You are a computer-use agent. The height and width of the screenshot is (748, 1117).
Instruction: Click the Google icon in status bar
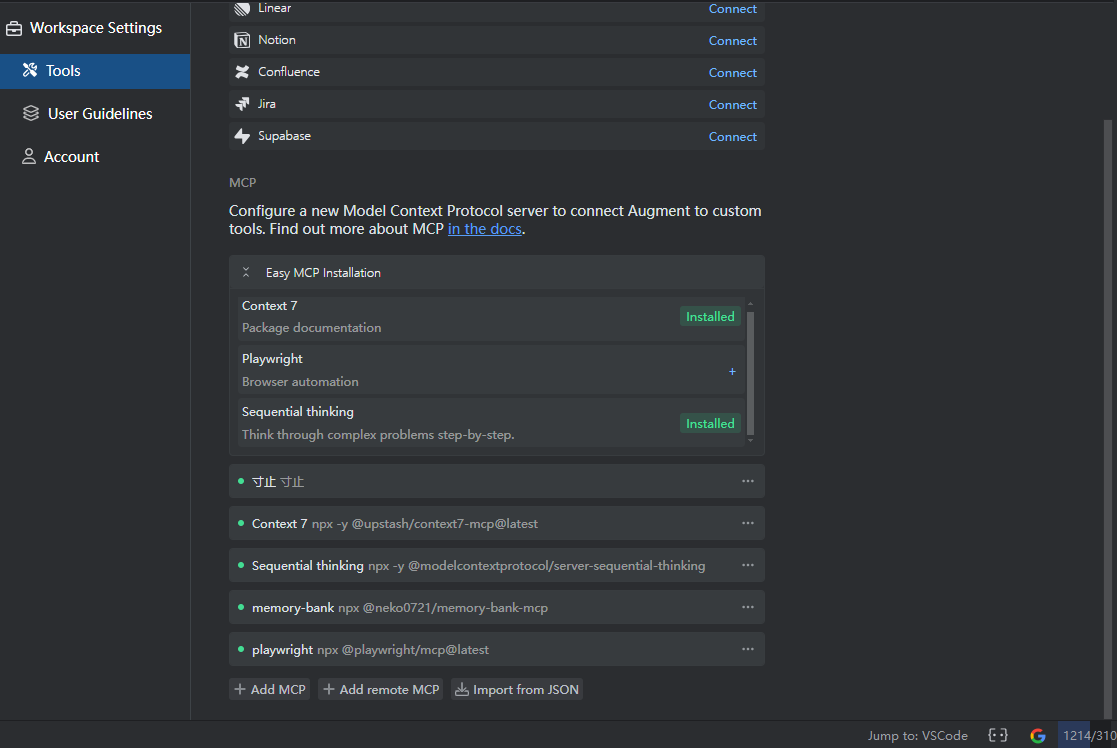1037,735
